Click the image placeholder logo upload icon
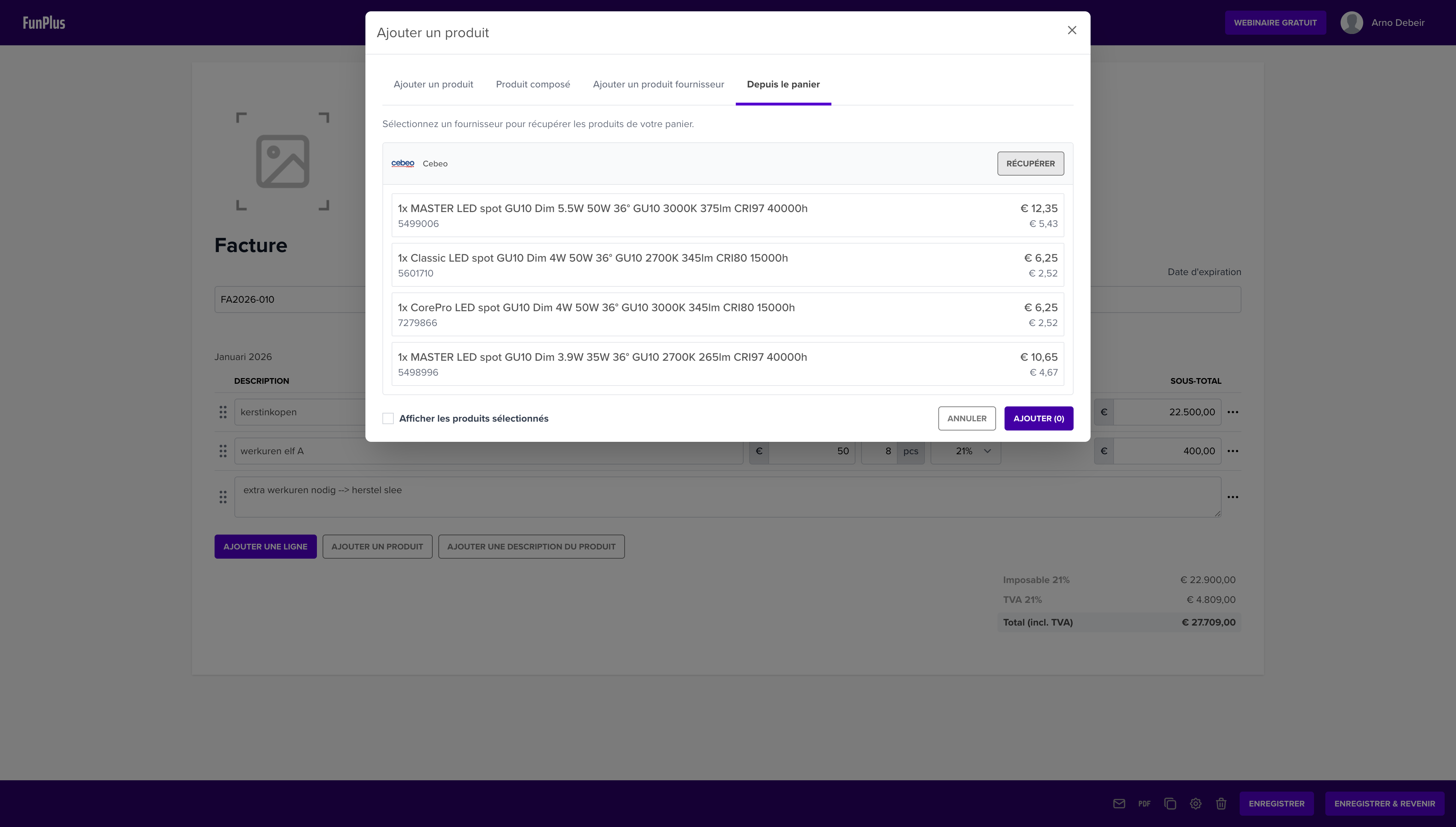1456x827 pixels. click(282, 161)
